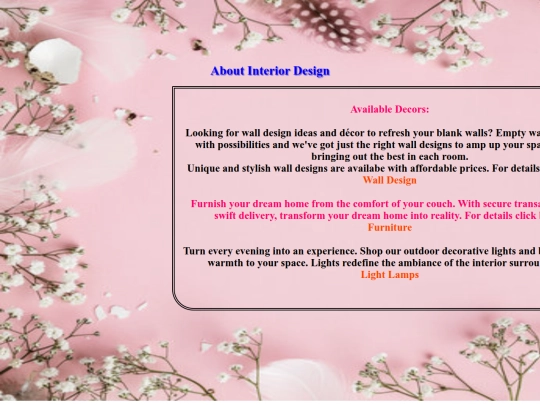Click the line starting 'Furnish your dream home'
The image size is (540, 405).
[365, 204]
